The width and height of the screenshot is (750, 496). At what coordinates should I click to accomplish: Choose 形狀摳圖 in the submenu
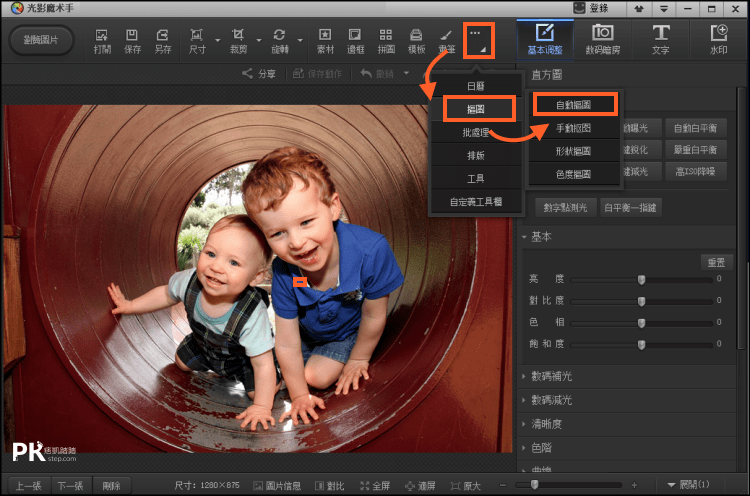pyautogui.click(x=574, y=151)
